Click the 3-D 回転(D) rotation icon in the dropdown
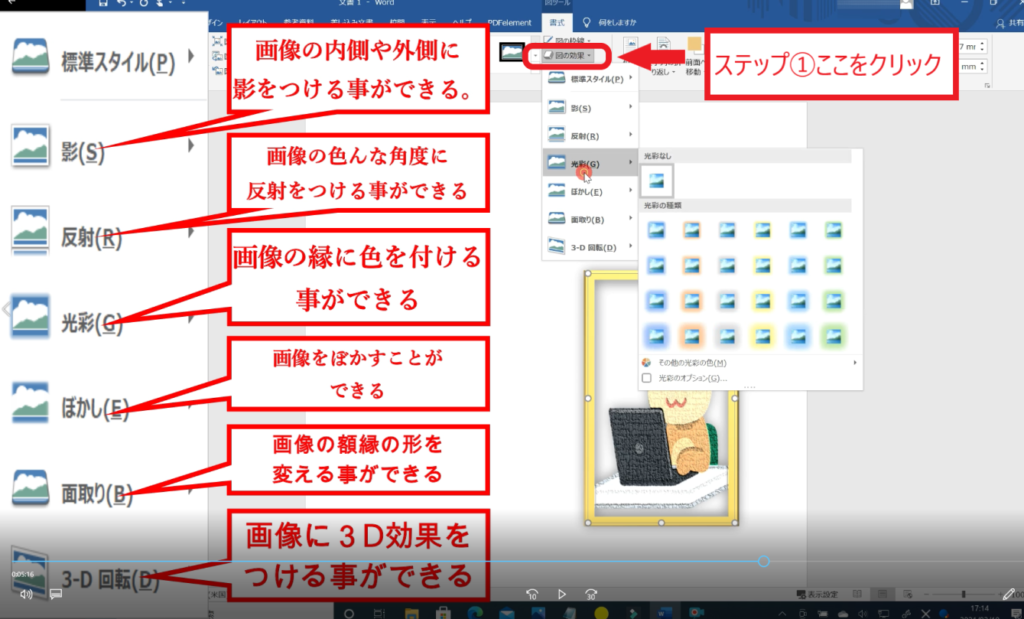Image resolution: width=1024 pixels, height=619 pixels. pyautogui.click(x=555, y=246)
